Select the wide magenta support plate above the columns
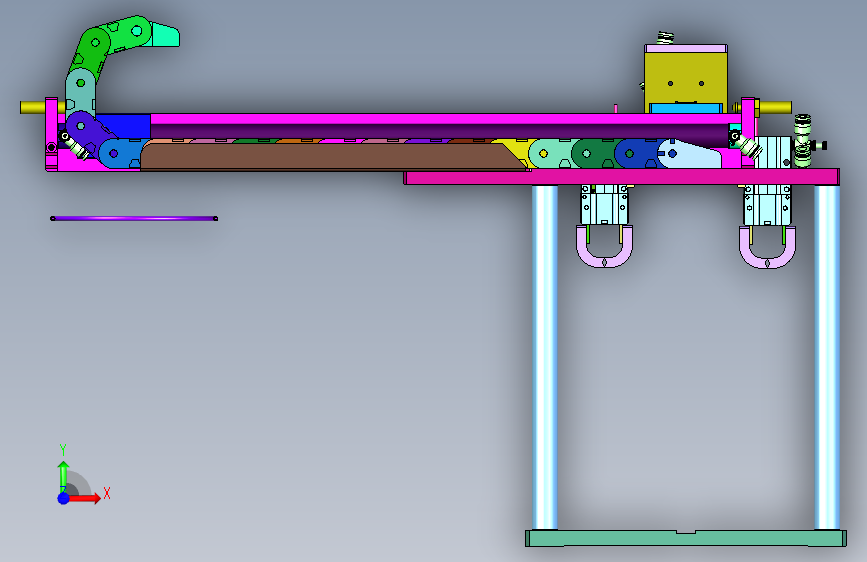Image resolution: width=867 pixels, height=562 pixels. coord(621,177)
